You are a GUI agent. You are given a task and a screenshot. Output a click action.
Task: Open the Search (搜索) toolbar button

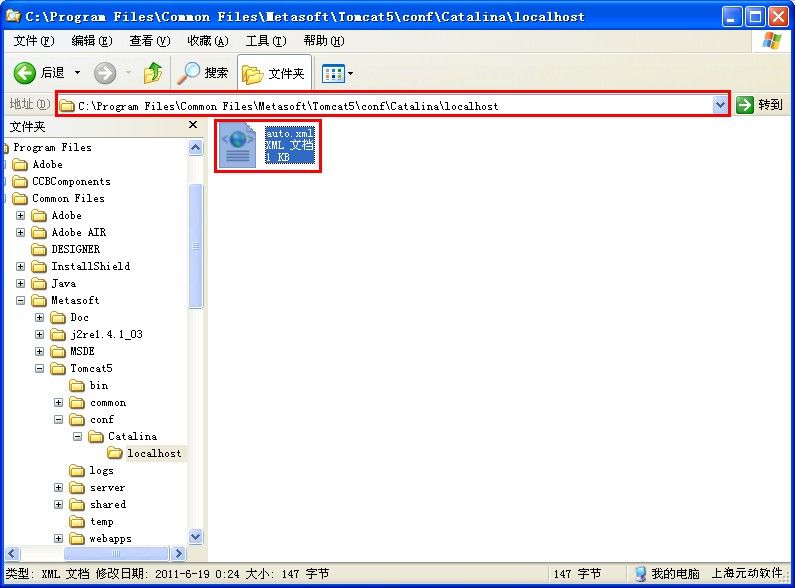pyautogui.click(x=203, y=73)
